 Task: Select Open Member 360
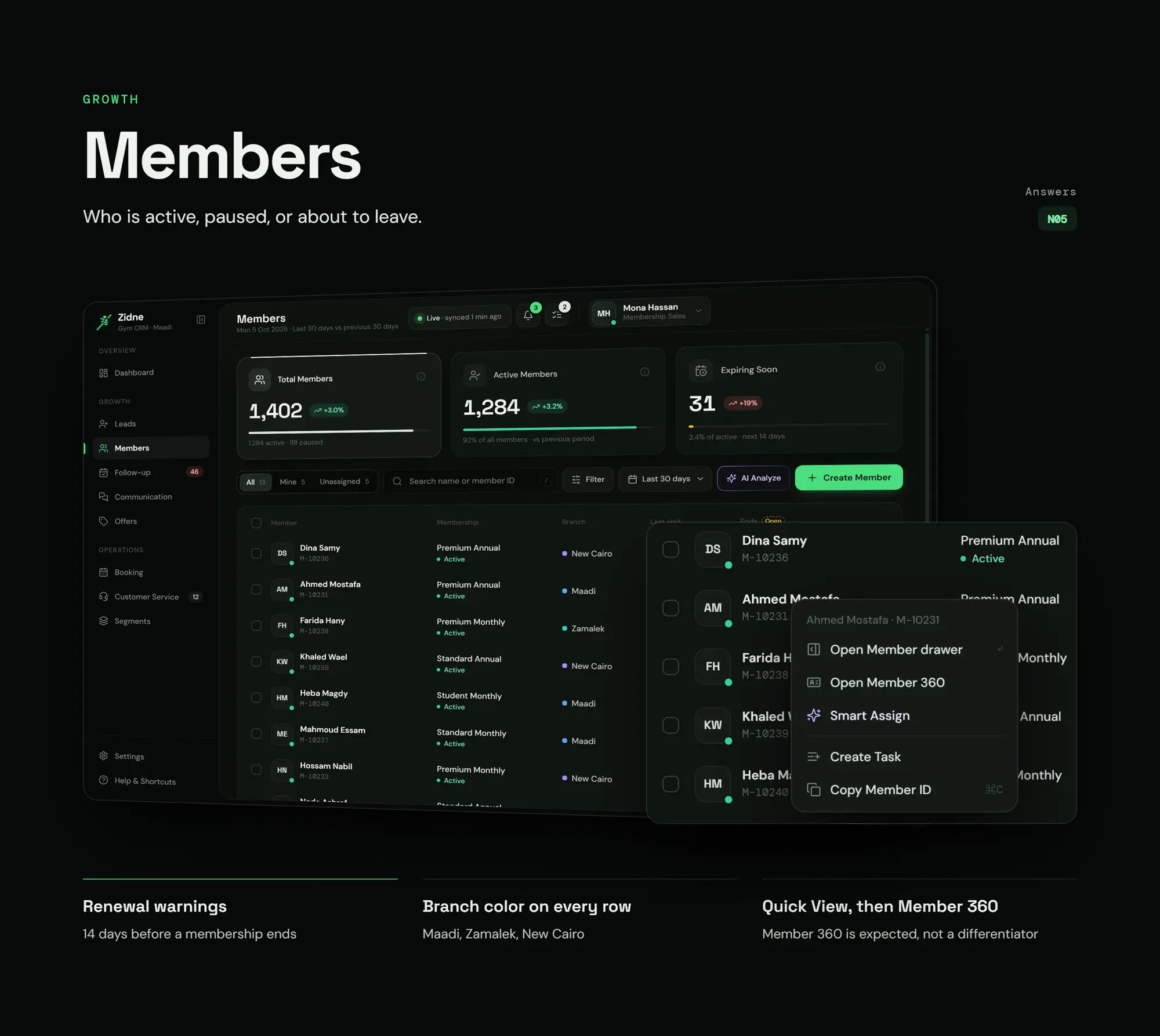tap(905, 683)
